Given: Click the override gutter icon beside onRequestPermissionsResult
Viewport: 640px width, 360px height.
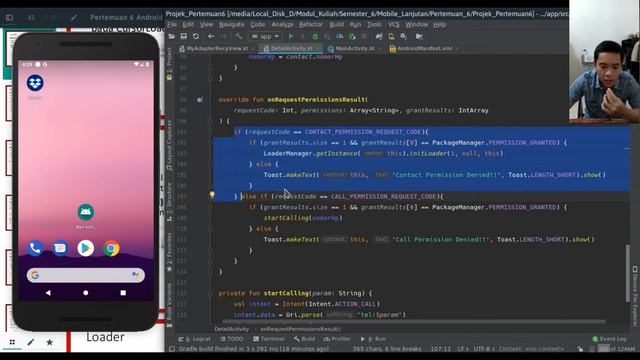Looking at the screenshot, I should 200,100.
